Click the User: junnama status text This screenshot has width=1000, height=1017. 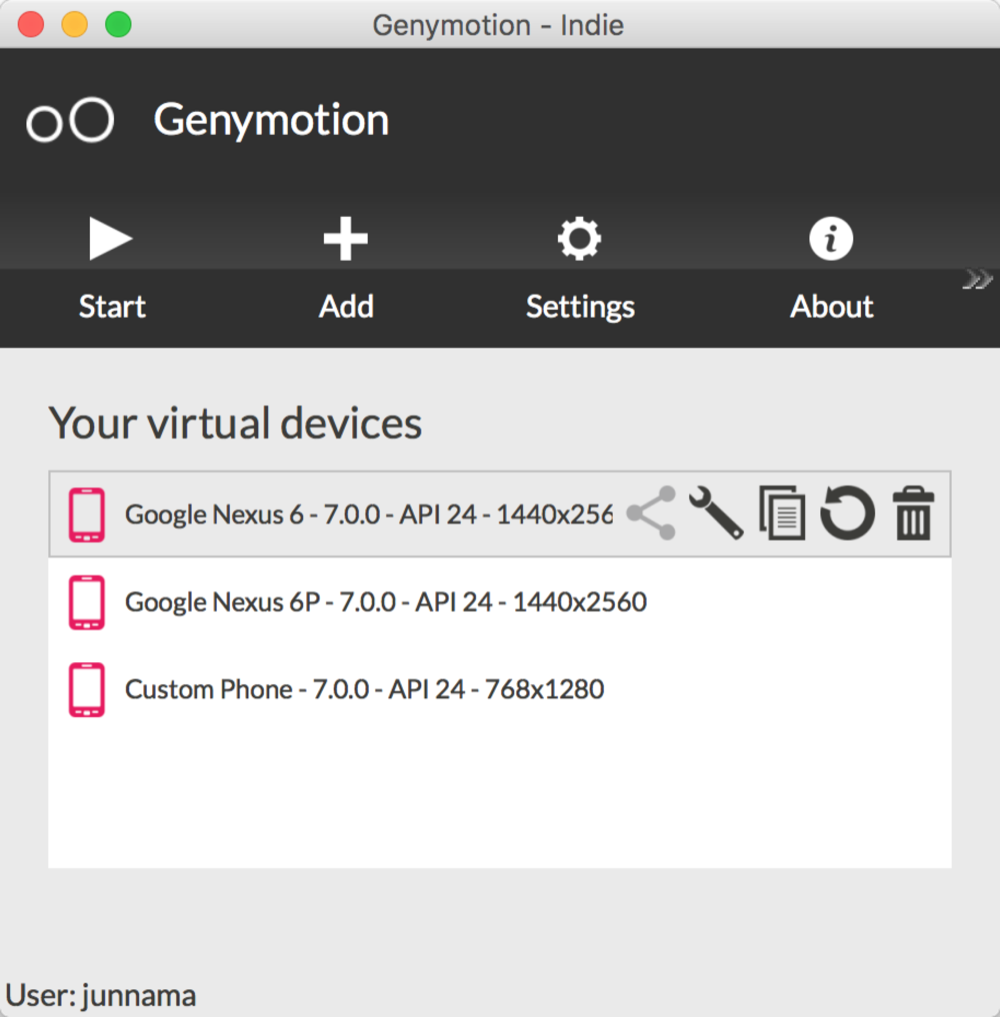101,996
